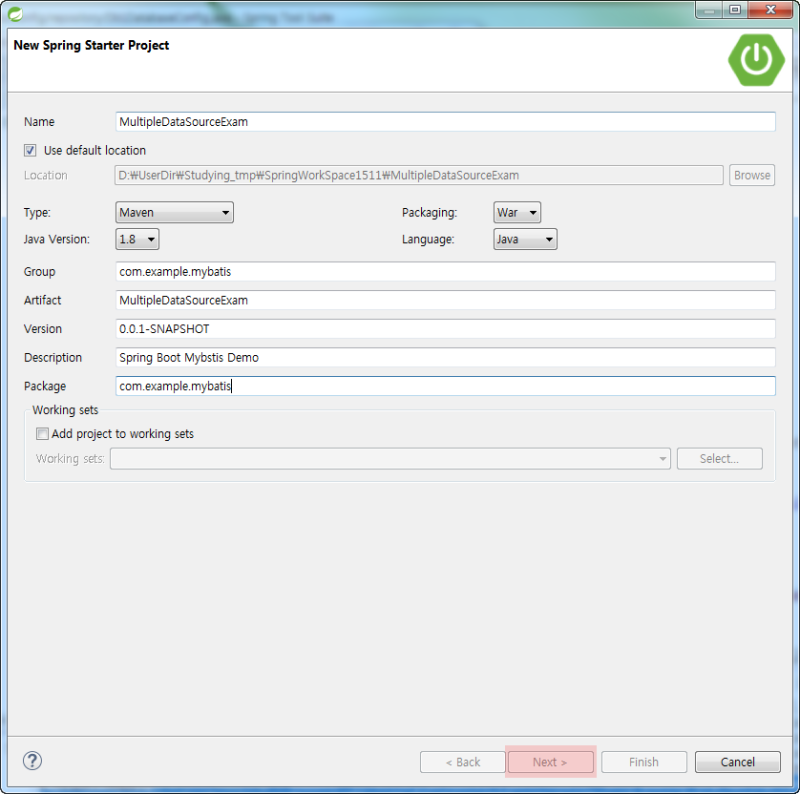This screenshot has height=794, width=800.
Task: Click in the Name input field
Action: [445, 121]
